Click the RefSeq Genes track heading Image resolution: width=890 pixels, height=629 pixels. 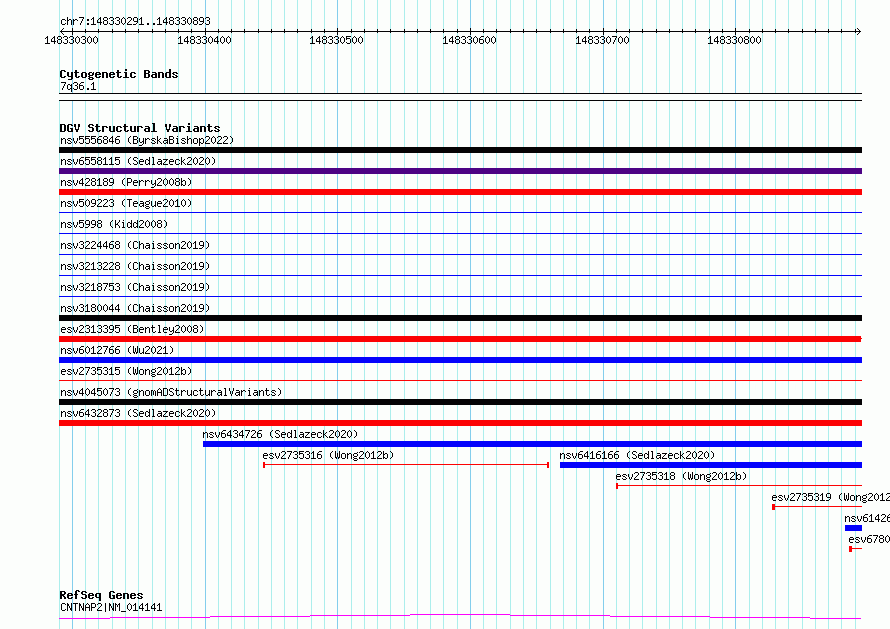101,595
